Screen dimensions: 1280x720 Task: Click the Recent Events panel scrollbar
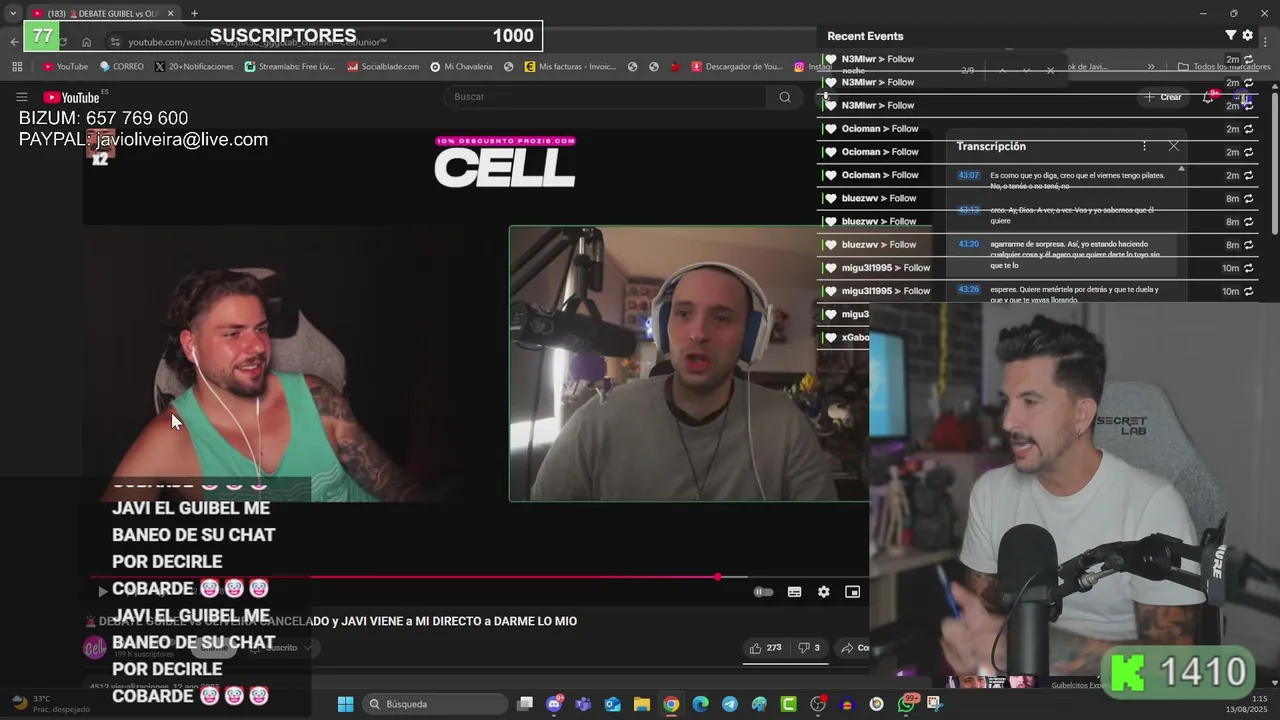click(1275, 165)
